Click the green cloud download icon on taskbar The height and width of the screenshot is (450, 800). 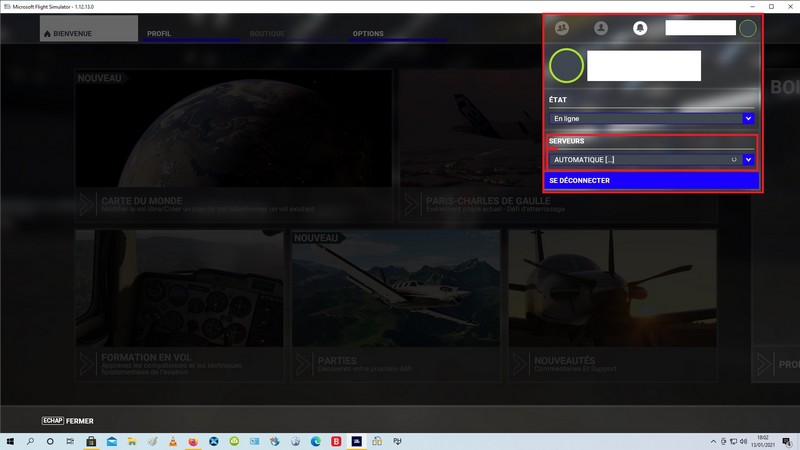234,441
